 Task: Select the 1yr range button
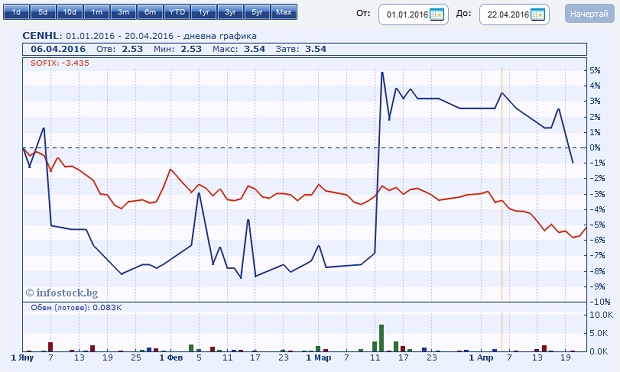[x=204, y=12]
